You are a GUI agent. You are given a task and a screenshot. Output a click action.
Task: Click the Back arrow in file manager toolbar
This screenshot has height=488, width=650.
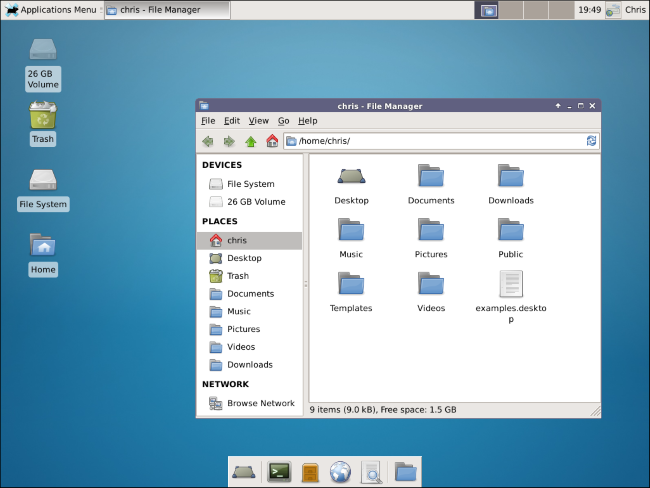point(208,141)
